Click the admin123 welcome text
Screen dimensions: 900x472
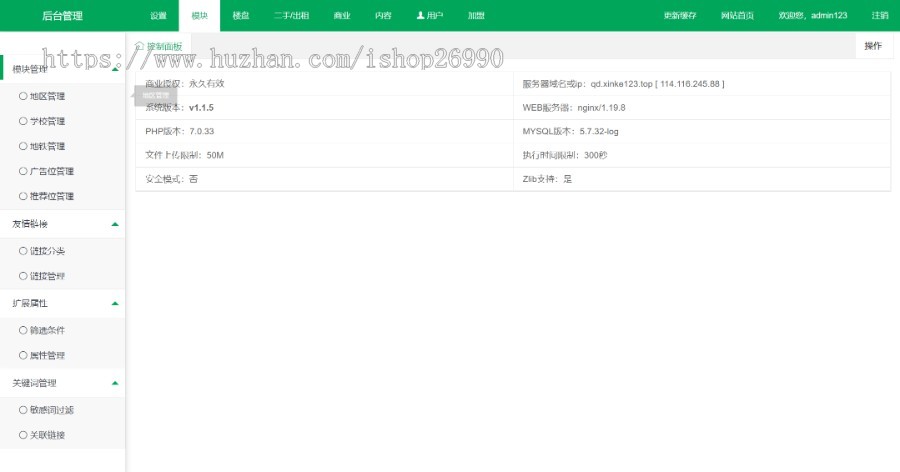point(812,16)
